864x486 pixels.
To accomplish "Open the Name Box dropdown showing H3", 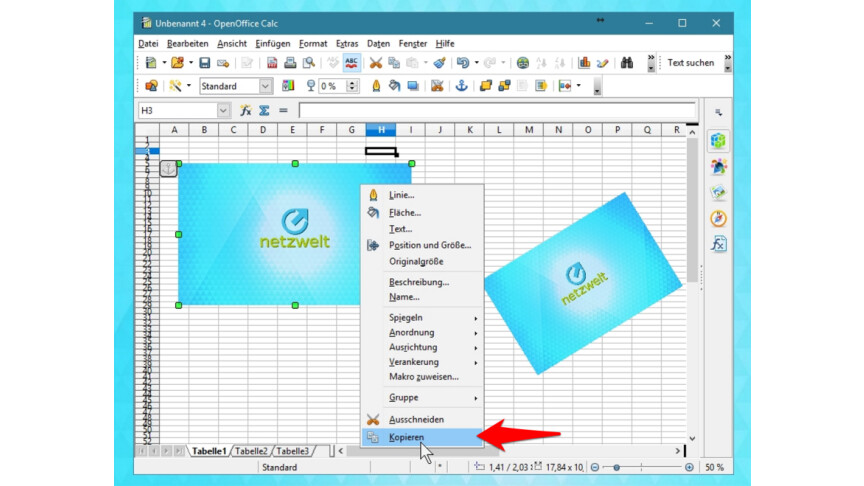I will coord(223,111).
